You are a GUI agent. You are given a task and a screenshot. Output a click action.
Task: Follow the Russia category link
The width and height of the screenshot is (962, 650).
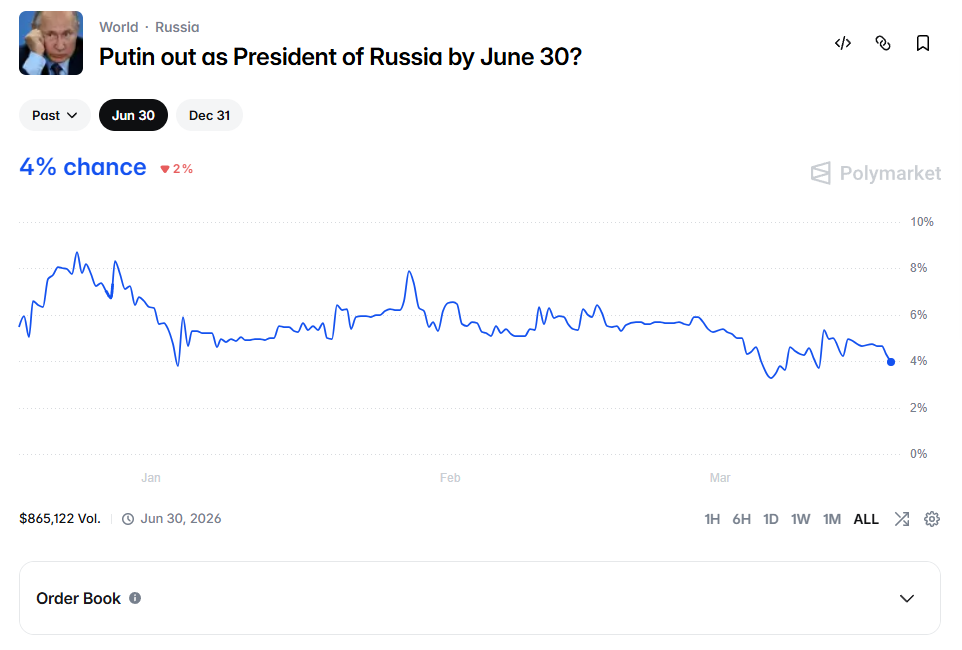[177, 27]
